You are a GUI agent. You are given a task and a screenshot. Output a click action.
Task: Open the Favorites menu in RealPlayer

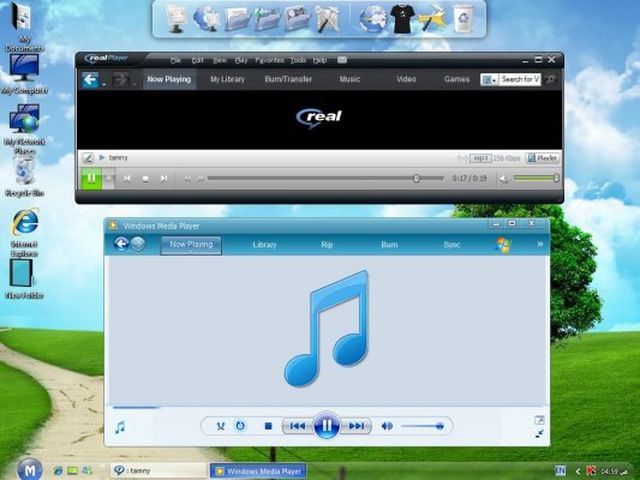coord(269,60)
